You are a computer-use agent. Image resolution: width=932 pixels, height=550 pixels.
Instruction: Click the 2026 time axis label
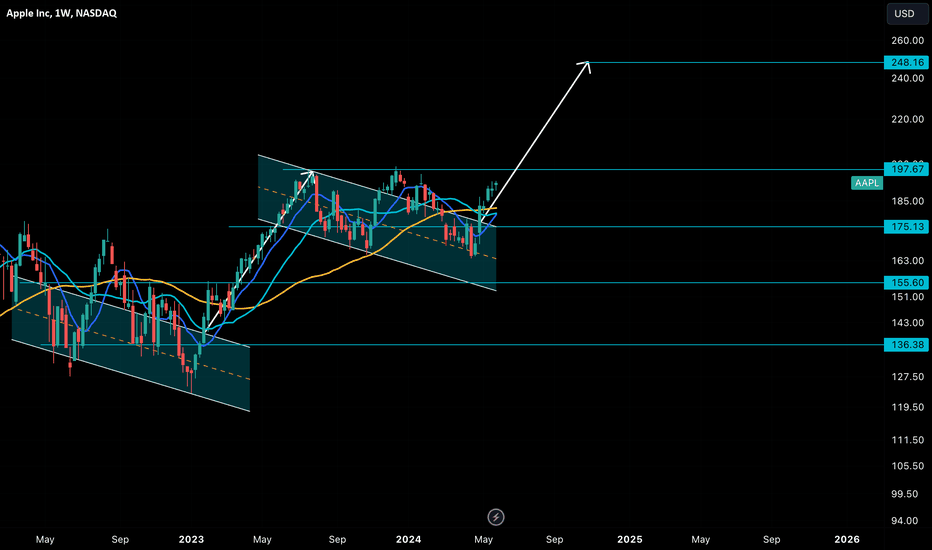pos(847,539)
